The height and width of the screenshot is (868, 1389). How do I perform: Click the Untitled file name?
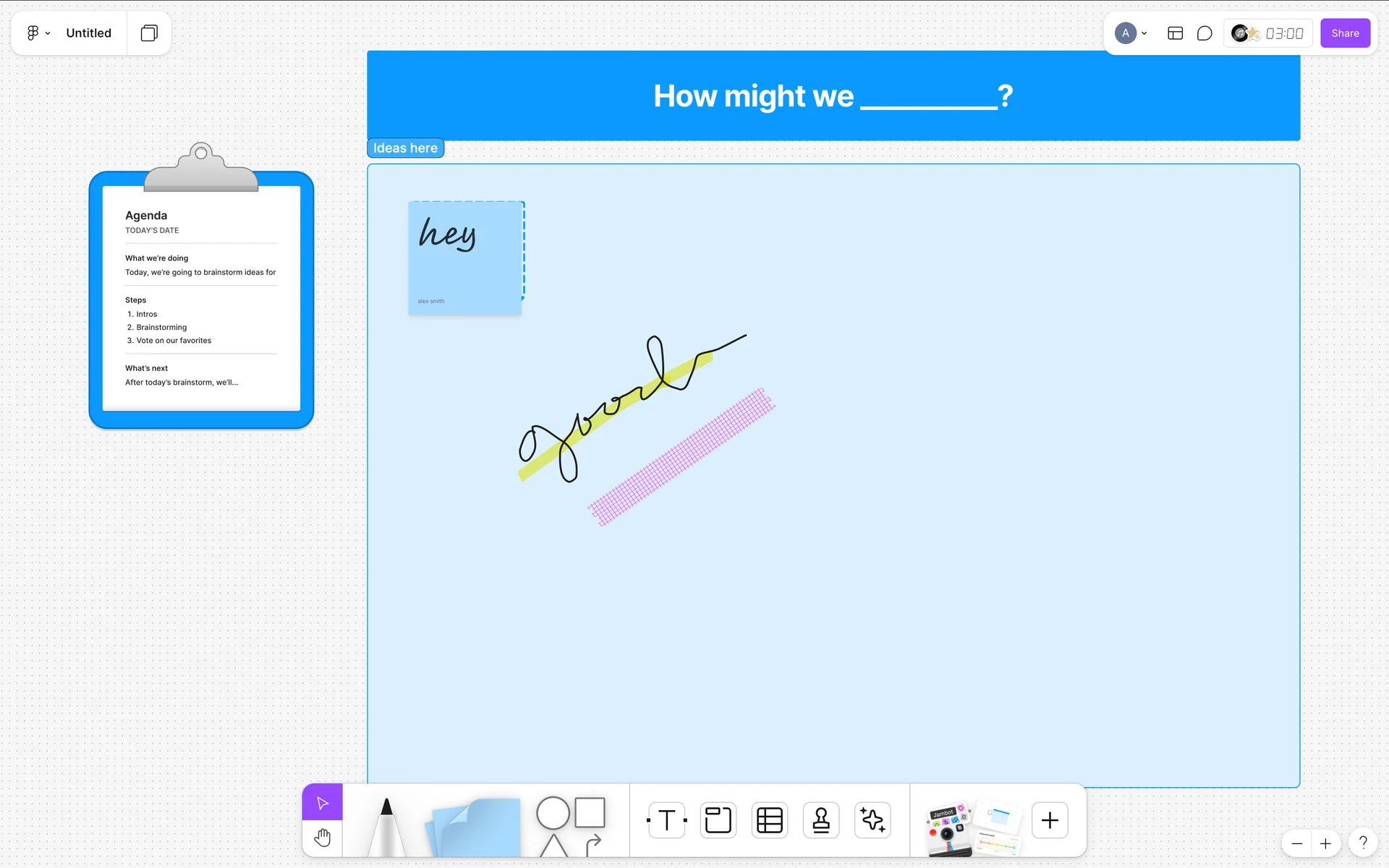click(88, 33)
